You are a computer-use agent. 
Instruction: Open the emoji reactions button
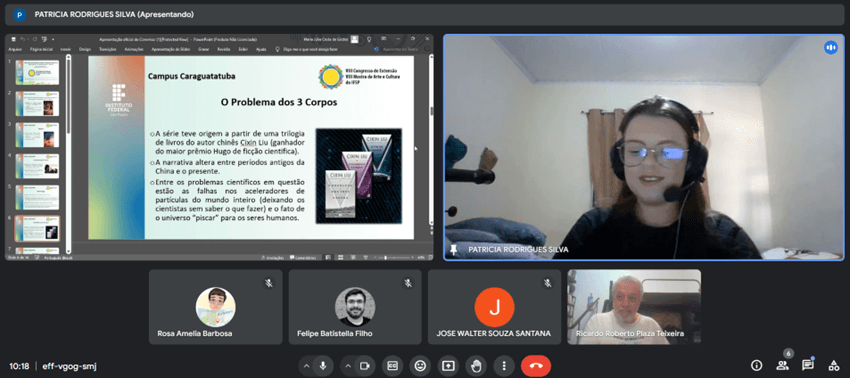[x=420, y=366]
